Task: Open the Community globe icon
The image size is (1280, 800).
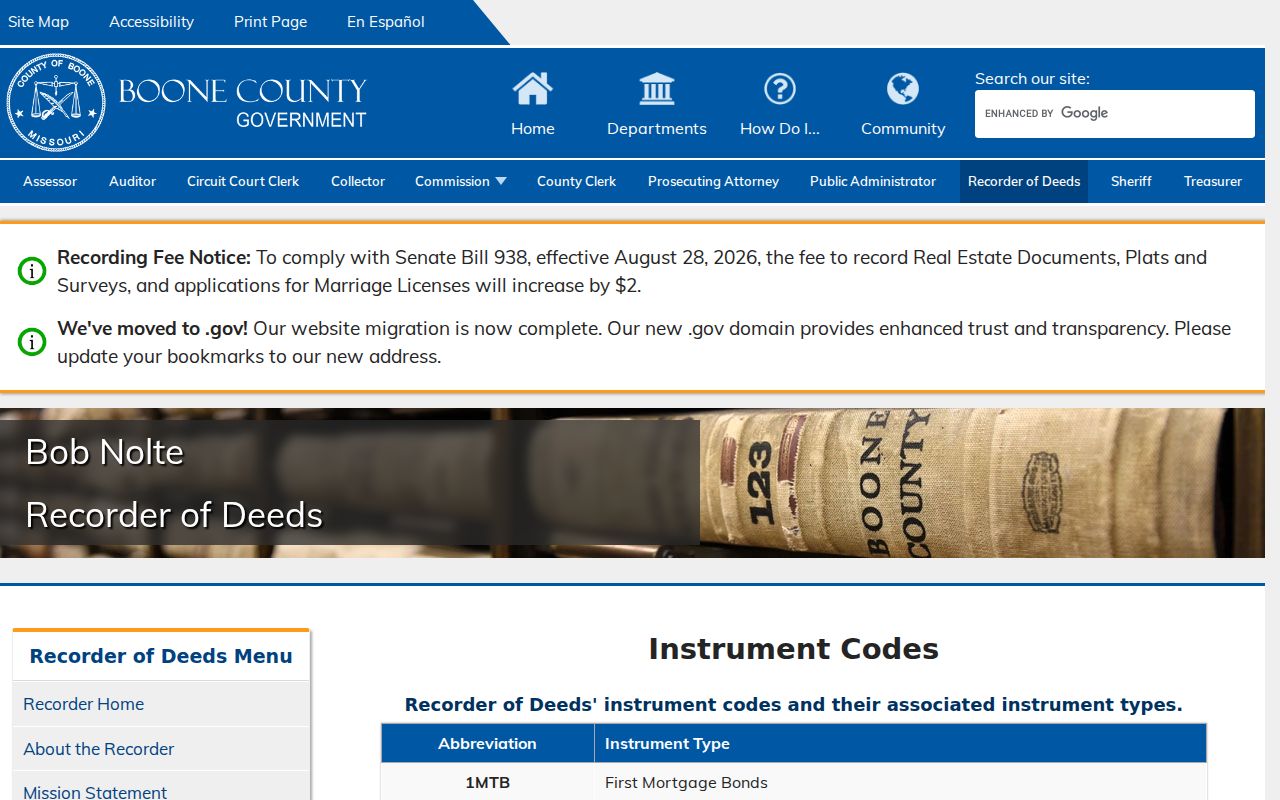Action: click(903, 89)
